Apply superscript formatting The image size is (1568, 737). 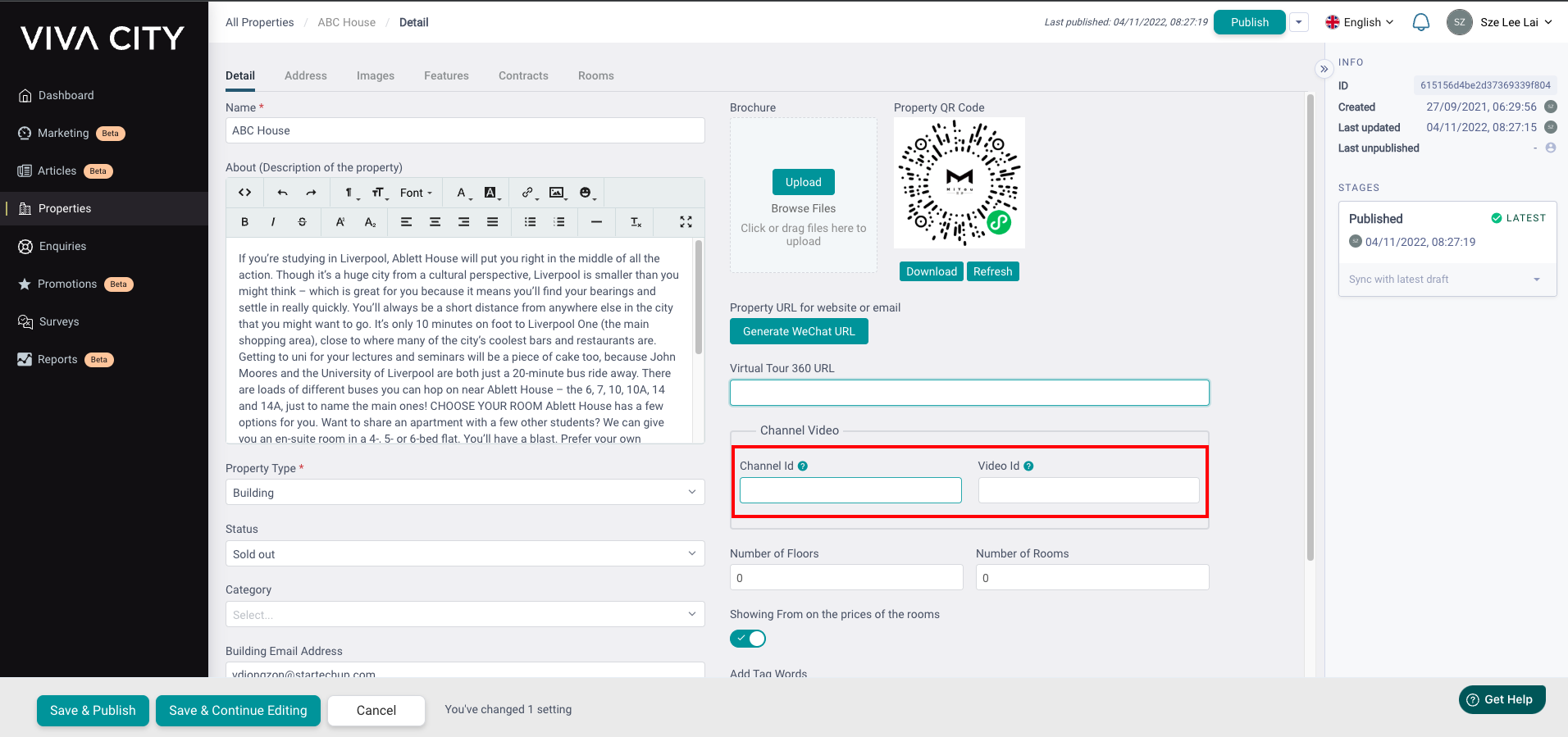coord(340,222)
